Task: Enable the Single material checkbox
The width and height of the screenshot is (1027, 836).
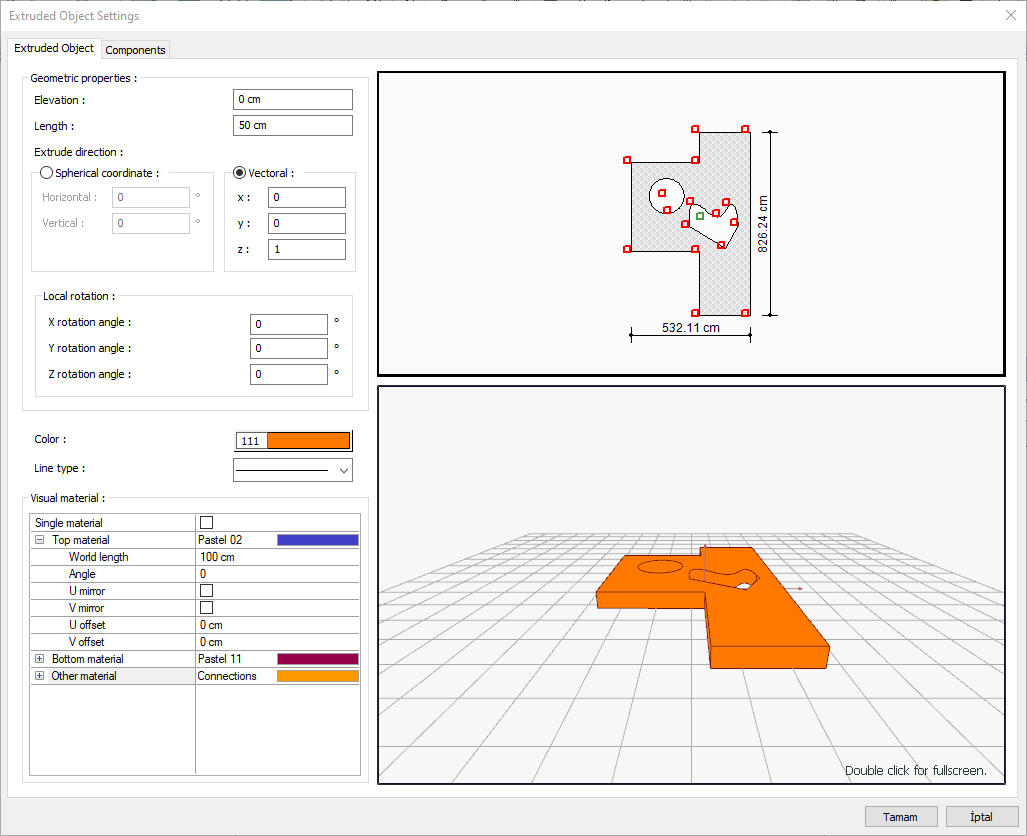Action: click(x=207, y=522)
